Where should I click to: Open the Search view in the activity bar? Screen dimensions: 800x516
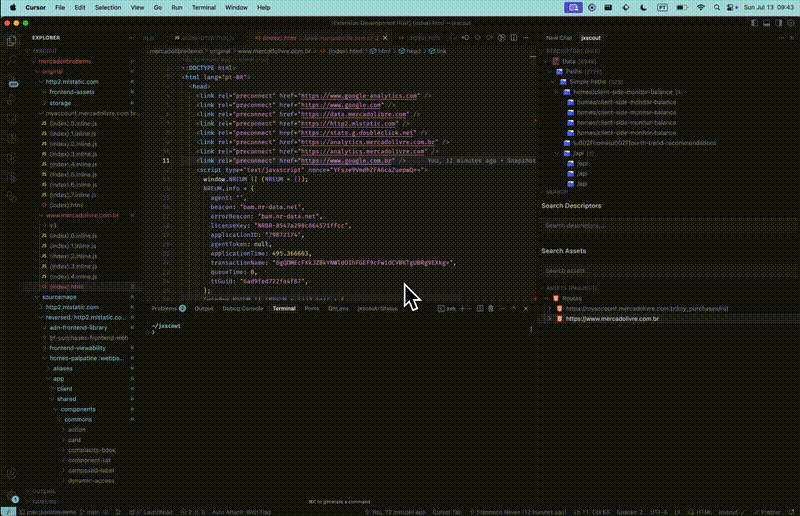coord(11,60)
